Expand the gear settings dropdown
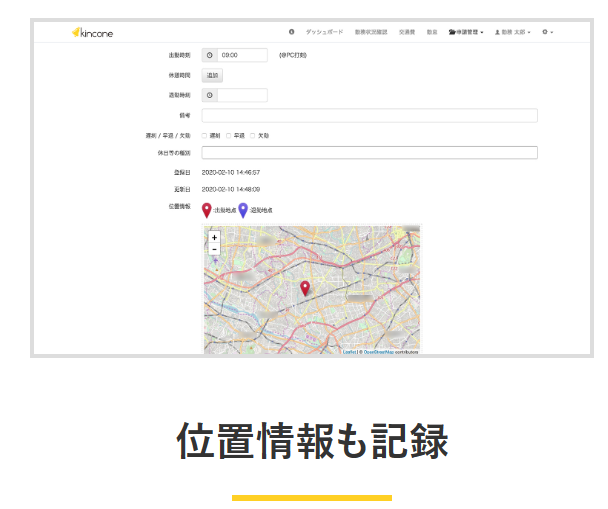 pos(548,32)
